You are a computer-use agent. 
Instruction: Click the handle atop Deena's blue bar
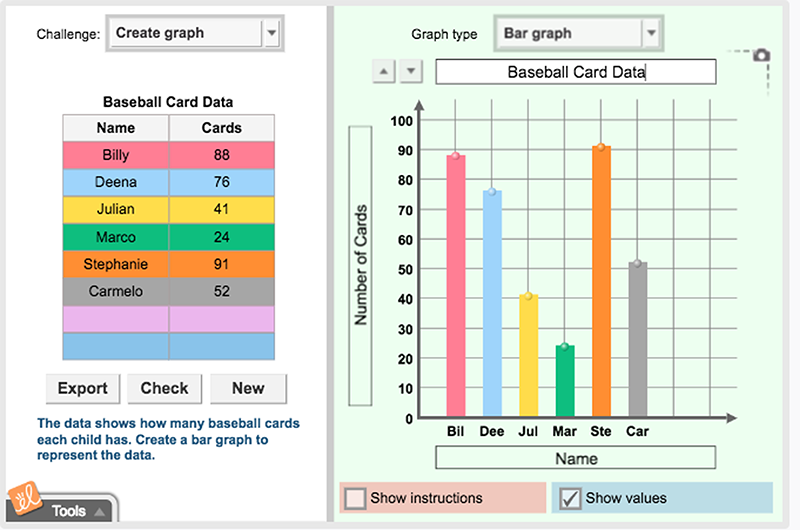tap(491, 191)
